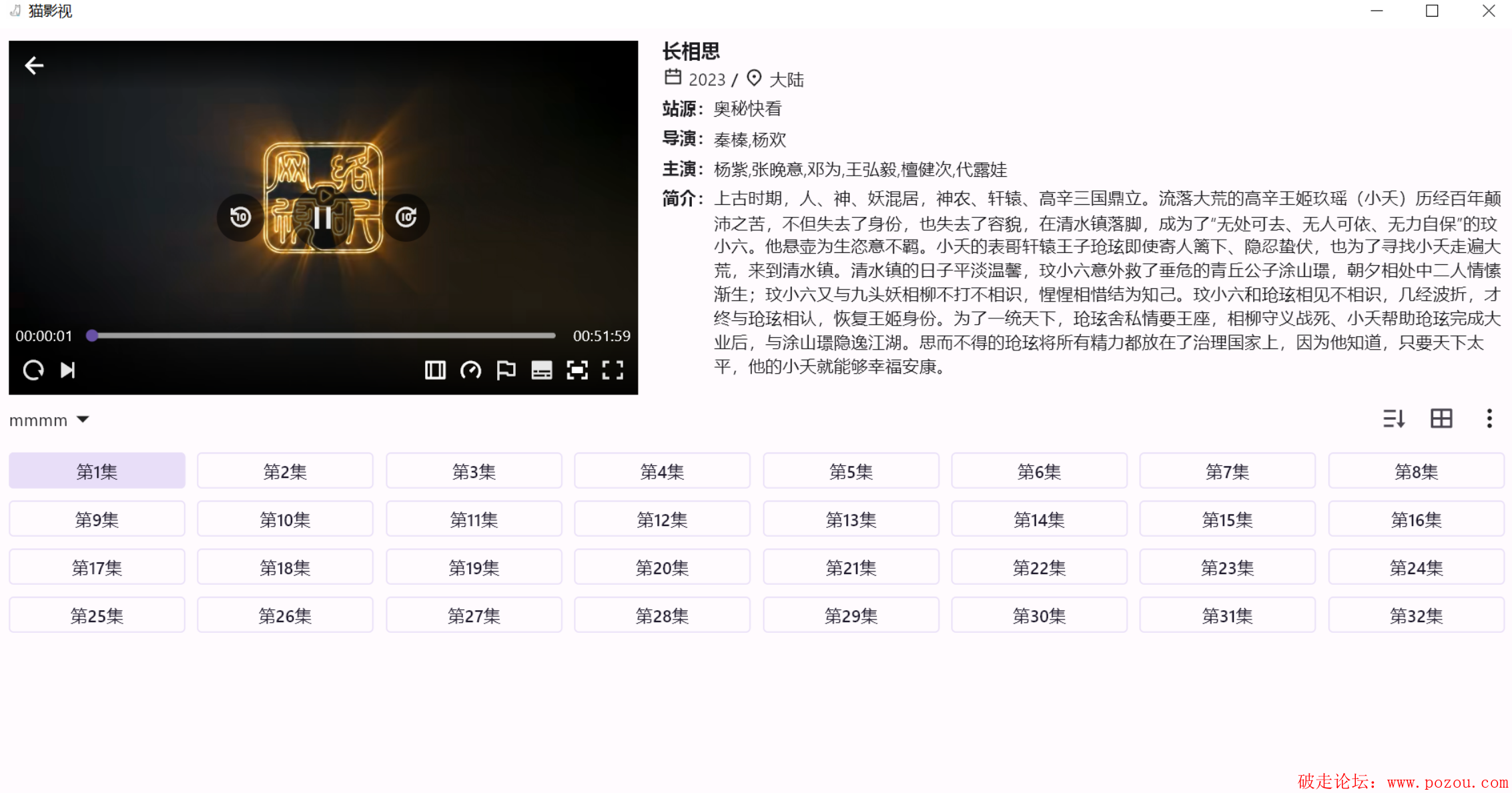Select episode 第2集

[x=285, y=471]
